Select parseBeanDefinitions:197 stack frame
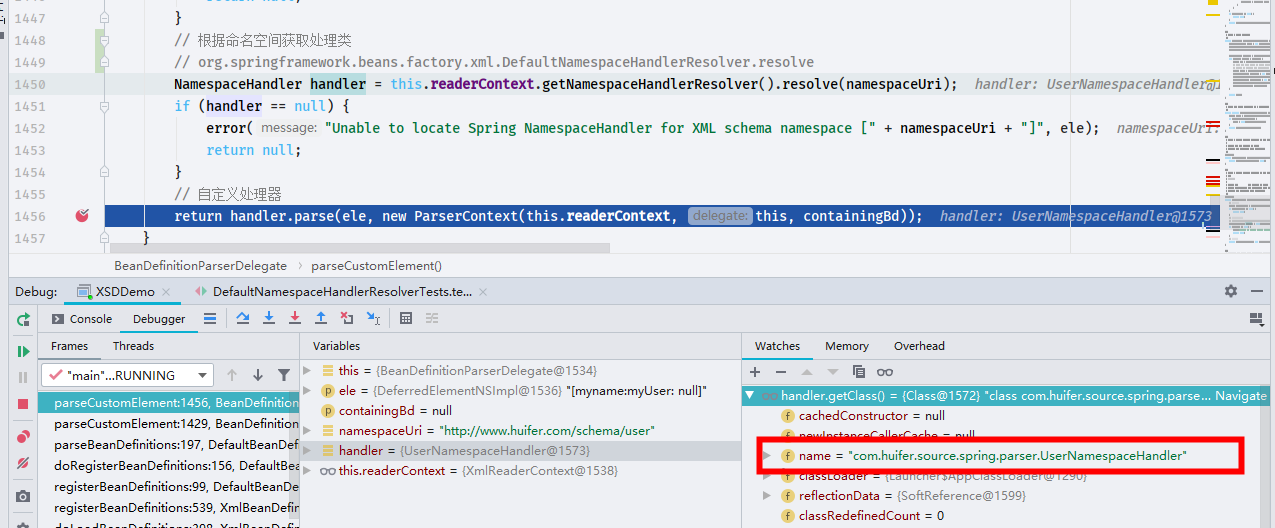The height and width of the screenshot is (528, 1275). click(x=168, y=445)
